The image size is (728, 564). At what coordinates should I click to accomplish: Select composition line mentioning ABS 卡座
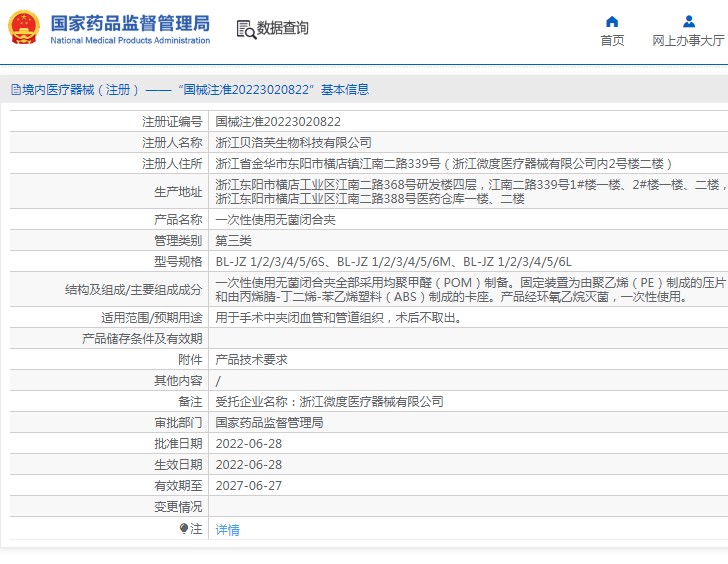point(451,297)
